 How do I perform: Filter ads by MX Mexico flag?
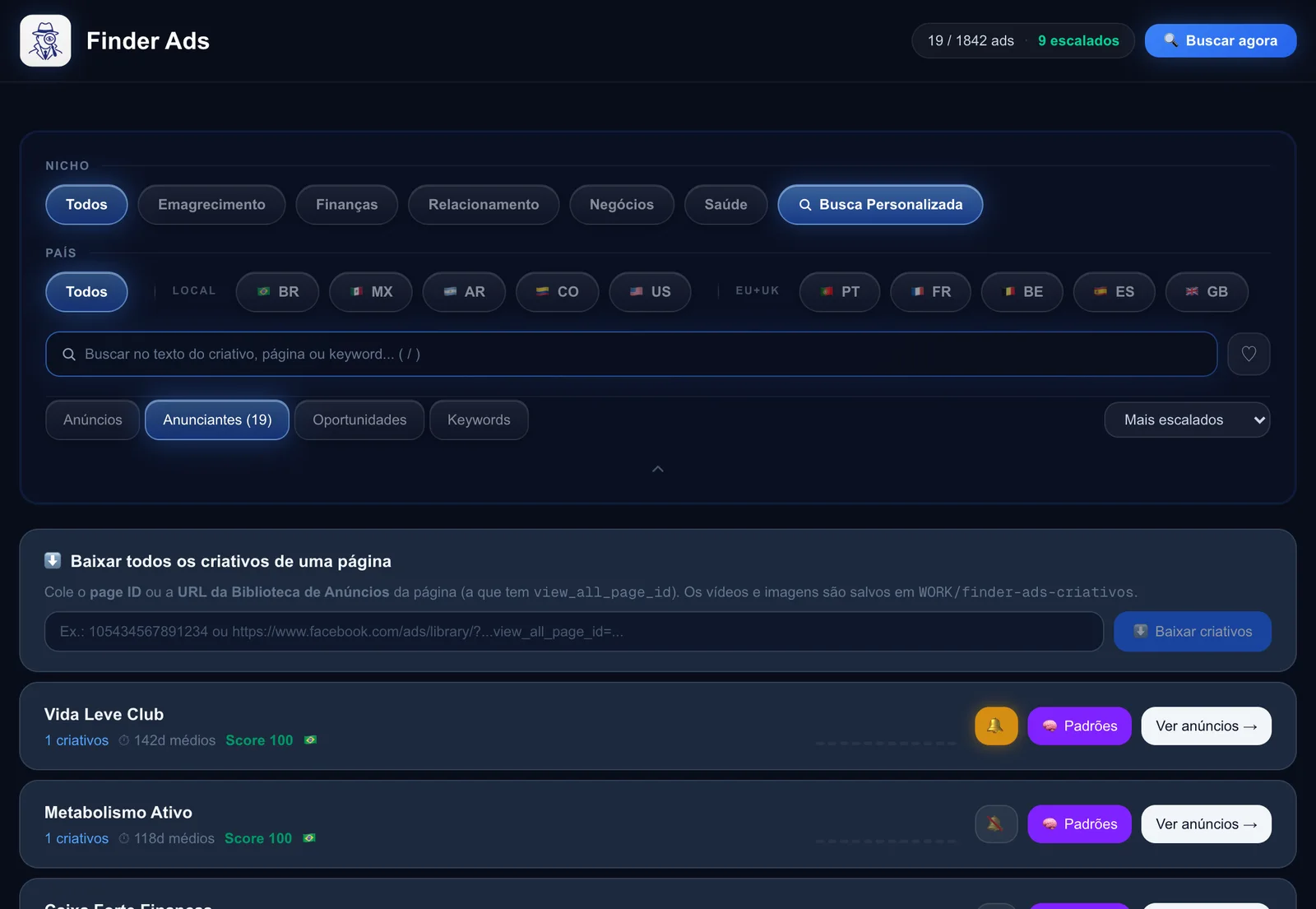tap(371, 291)
